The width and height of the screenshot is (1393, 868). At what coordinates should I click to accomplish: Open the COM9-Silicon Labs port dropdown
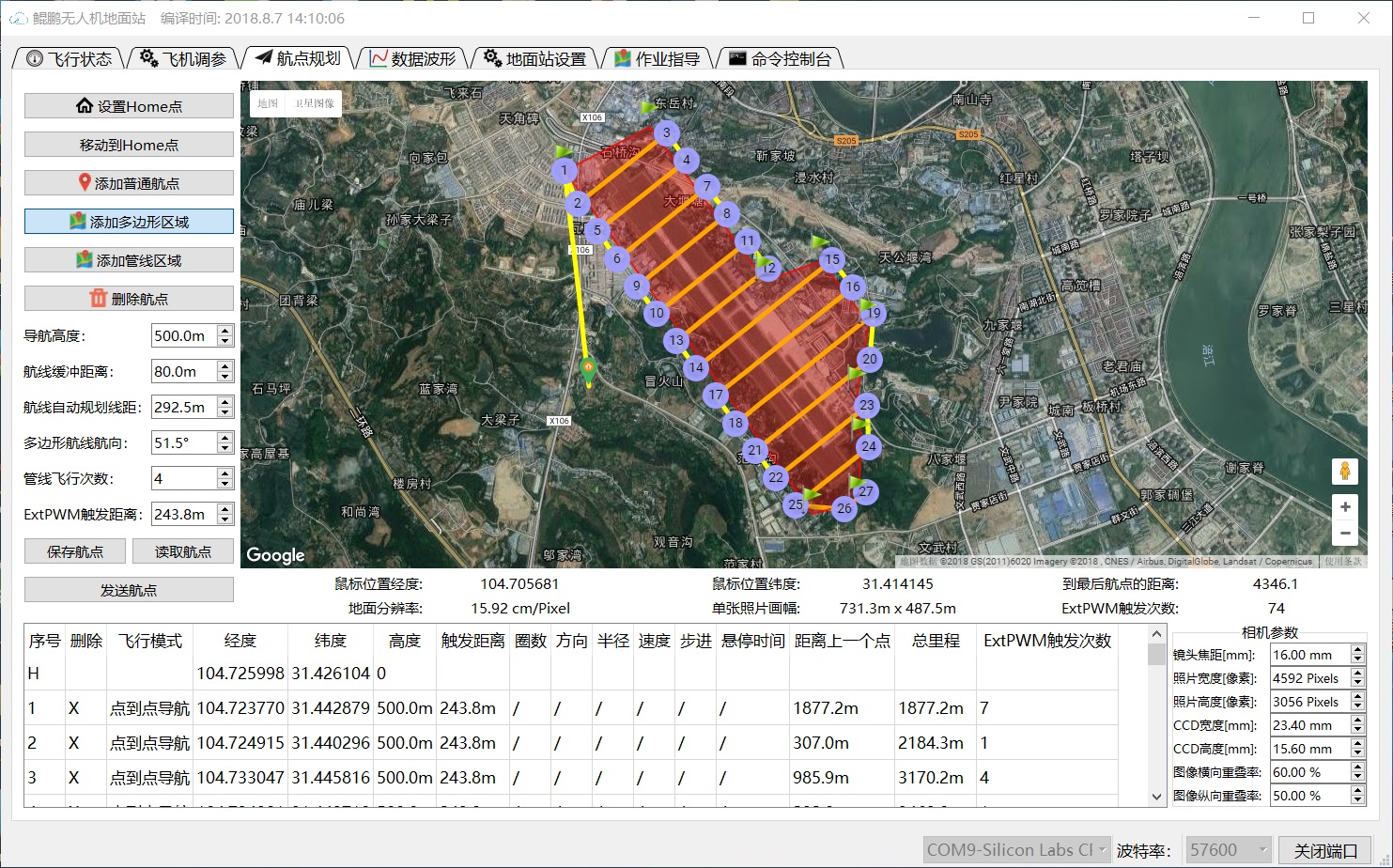[x=1016, y=850]
